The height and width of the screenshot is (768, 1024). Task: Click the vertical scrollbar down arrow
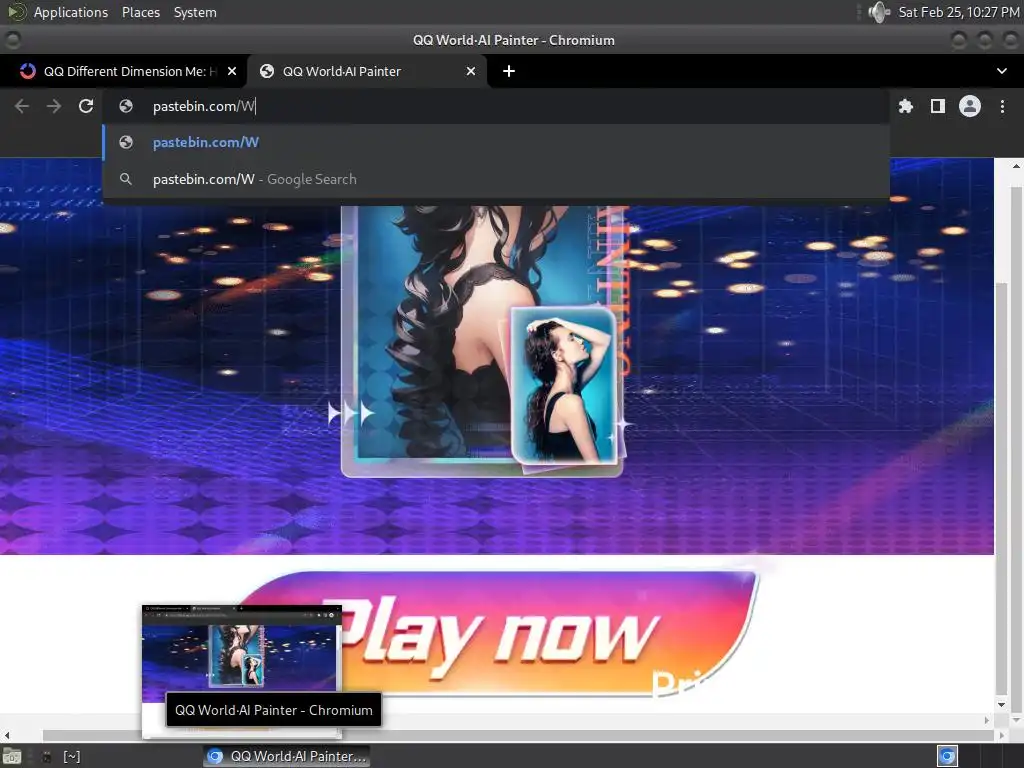pos(1001,705)
